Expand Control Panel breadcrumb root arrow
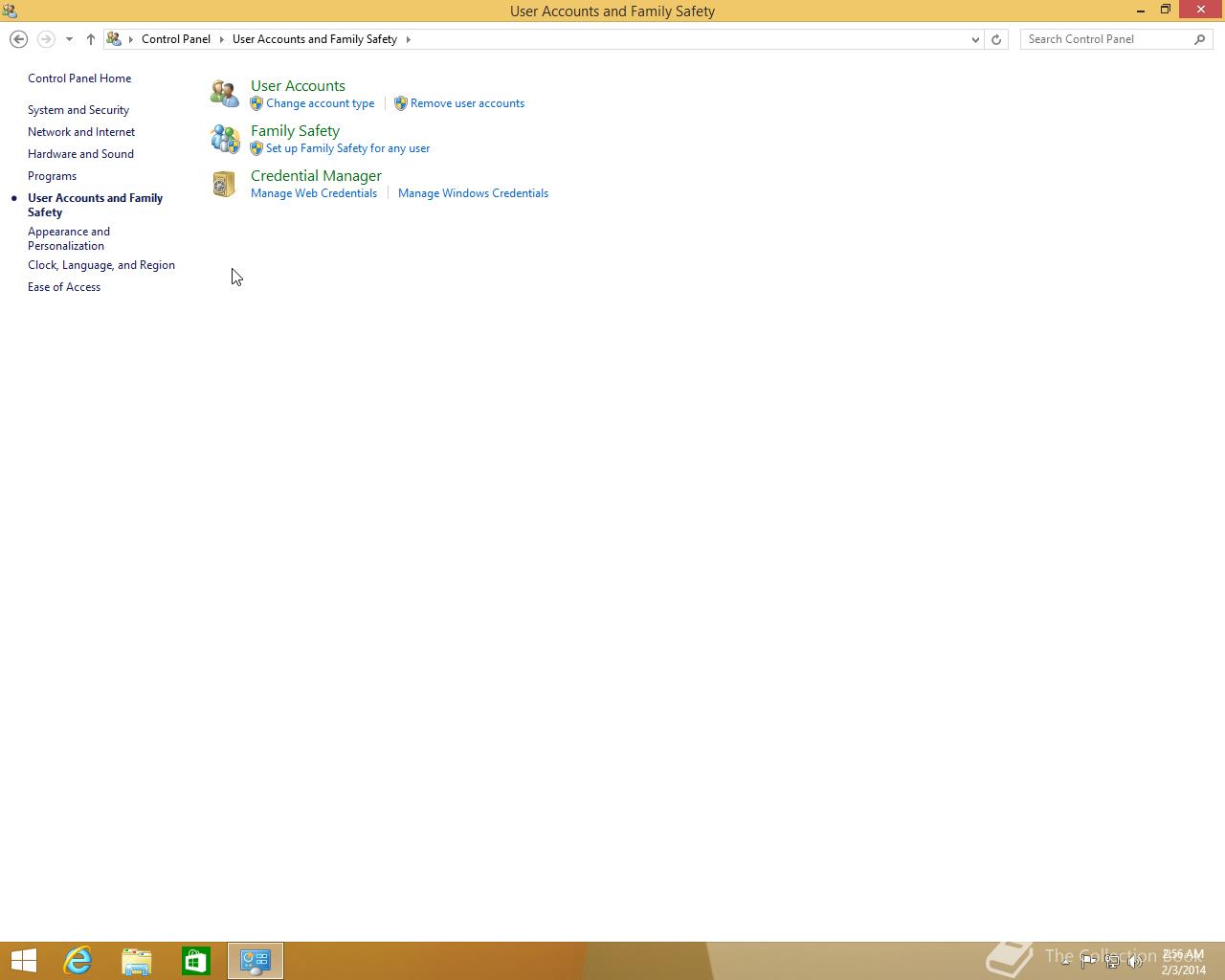This screenshot has width=1225, height=980. pos(131,39)
